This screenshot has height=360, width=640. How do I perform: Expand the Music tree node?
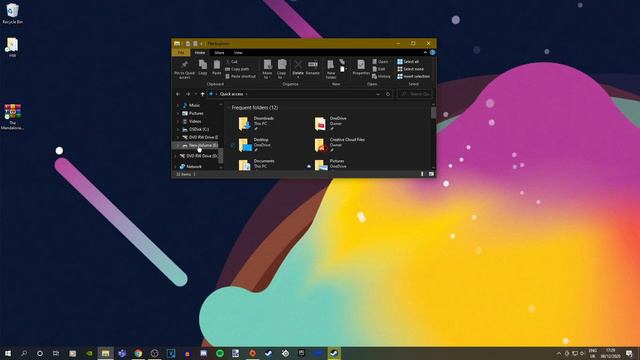click(178, 105)
